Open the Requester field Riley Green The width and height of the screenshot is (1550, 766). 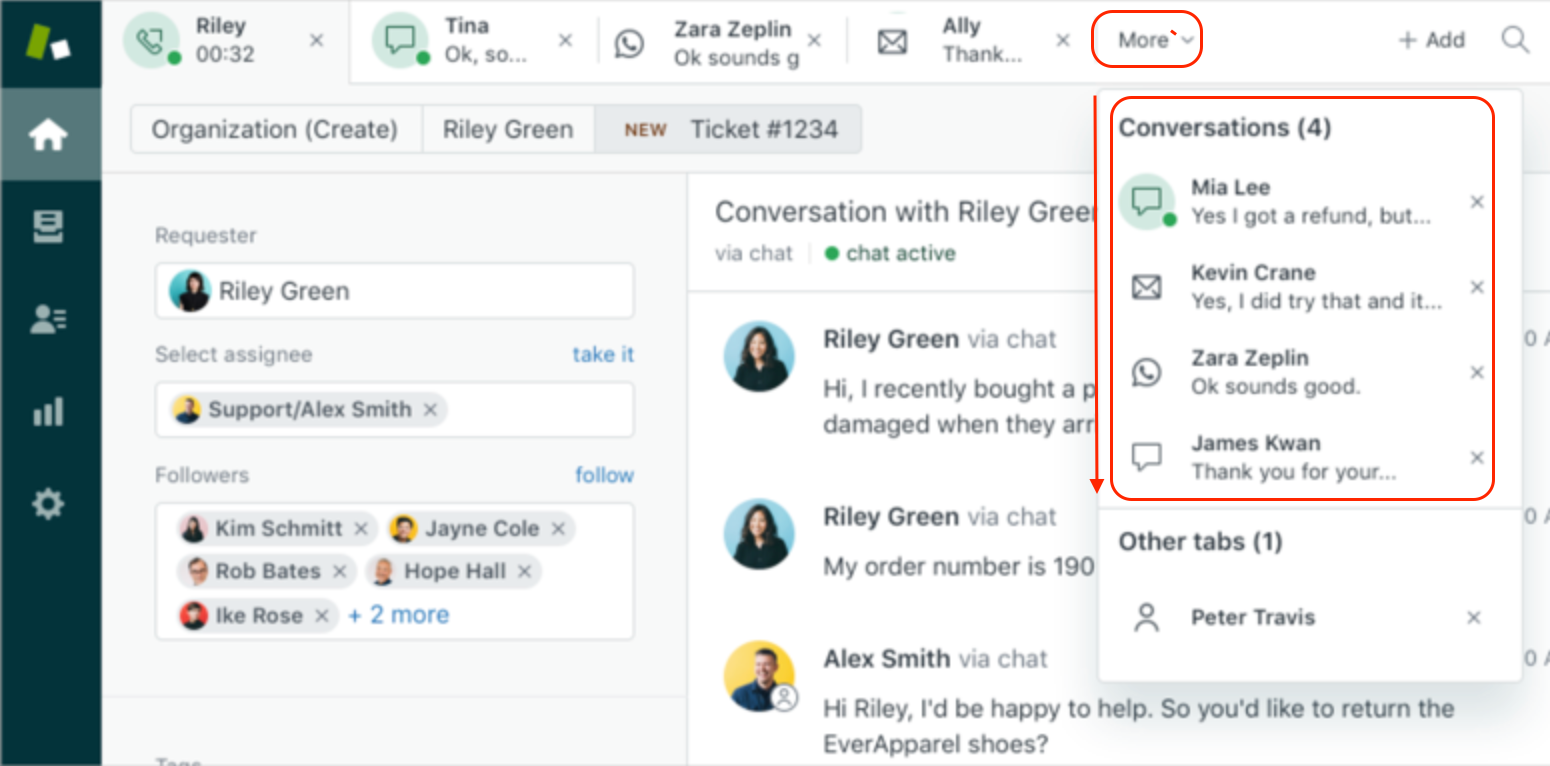pyautogui.click(x=394, y=291)
